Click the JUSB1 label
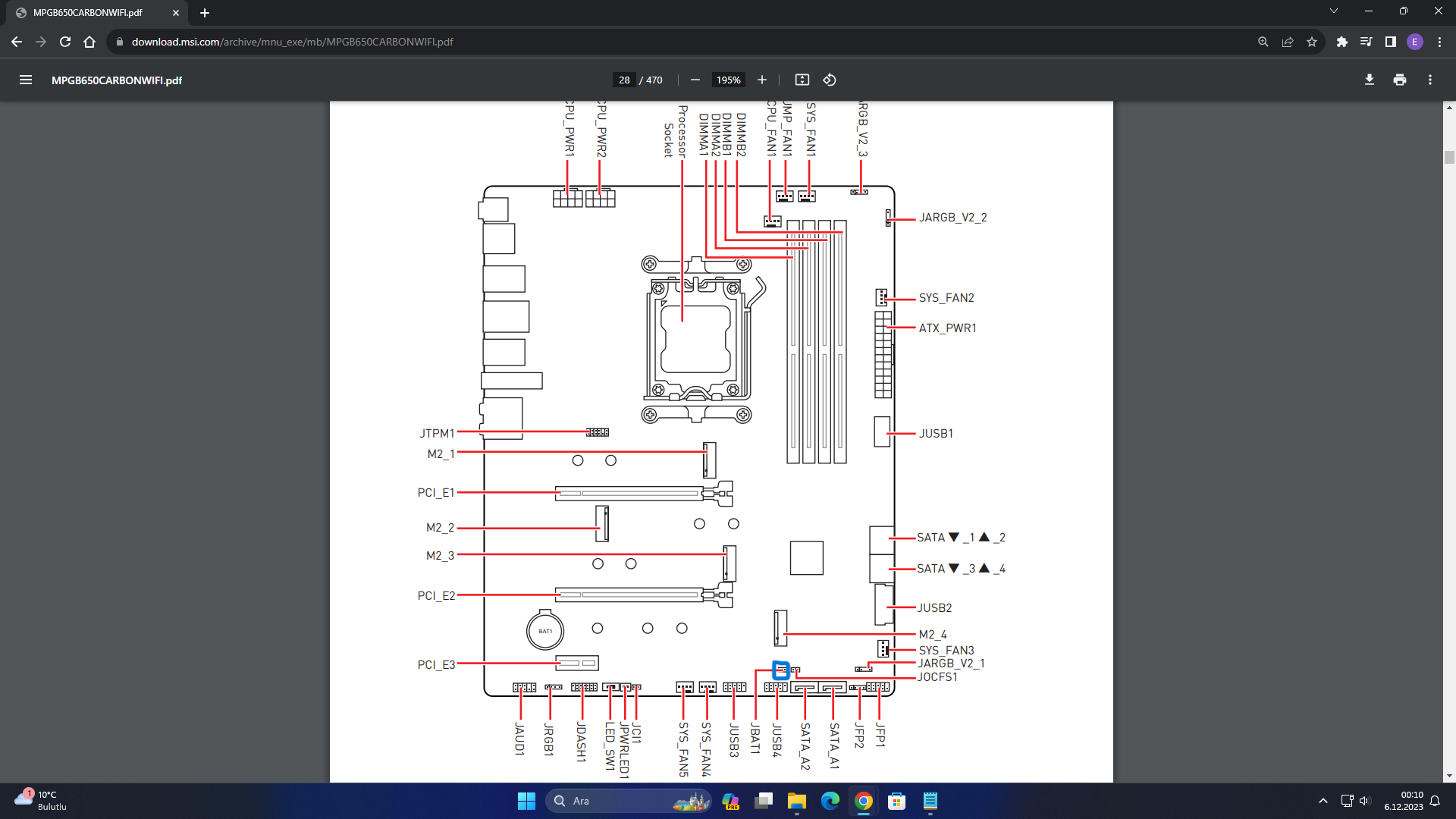The image size is (1456, 819). pyautogui.click(x=936, y=434)
